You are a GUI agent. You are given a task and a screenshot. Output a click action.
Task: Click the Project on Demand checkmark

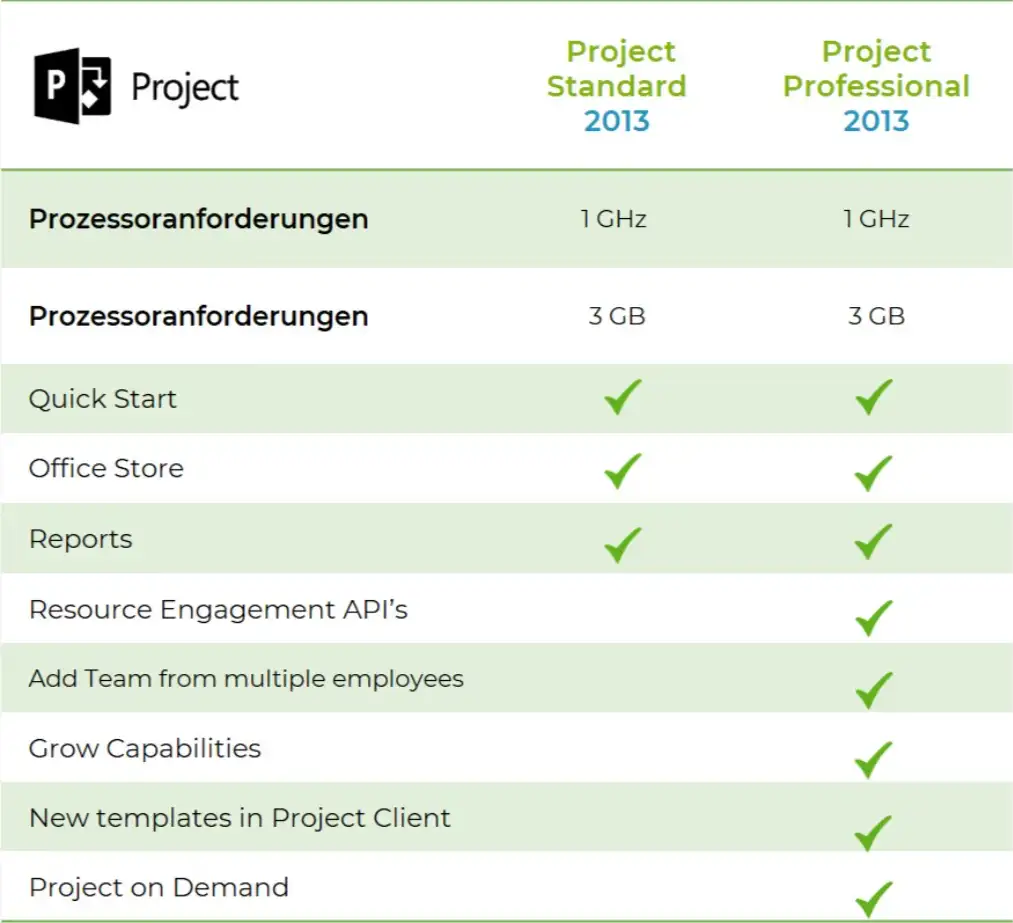coord(874,896)
